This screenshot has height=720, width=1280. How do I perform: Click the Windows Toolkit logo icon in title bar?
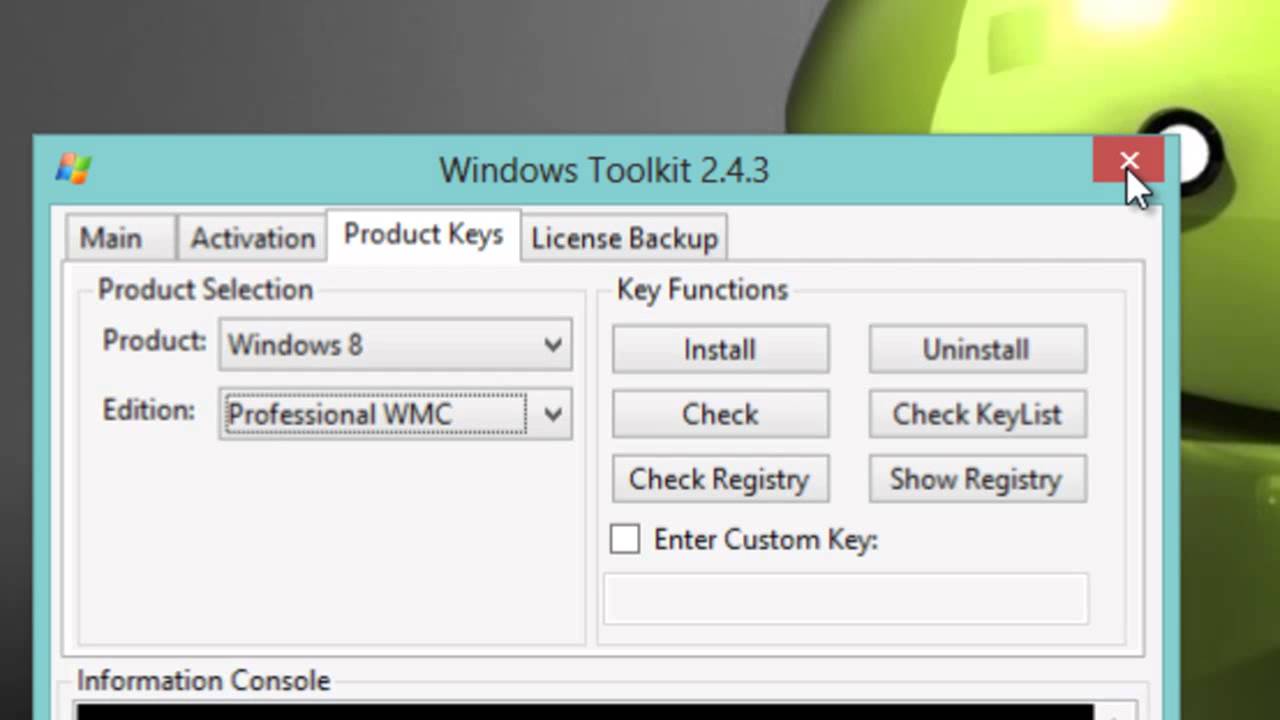73,168
